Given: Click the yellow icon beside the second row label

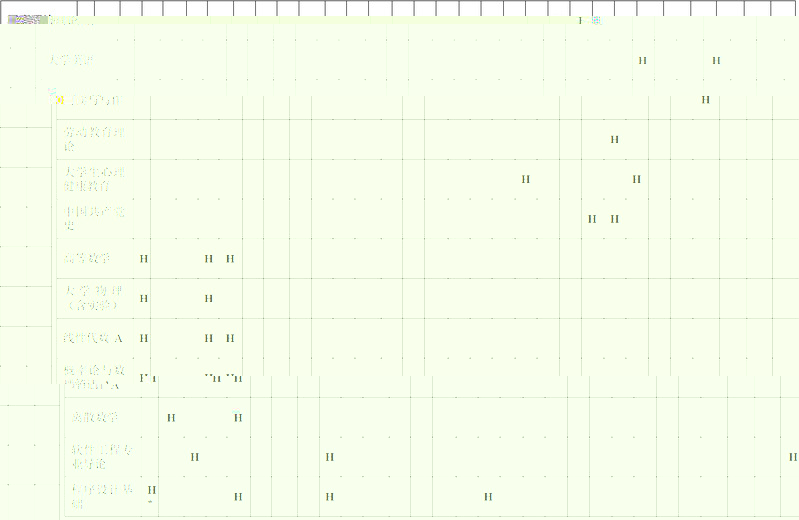Looking at the screenshot, I should coord(60,100).
